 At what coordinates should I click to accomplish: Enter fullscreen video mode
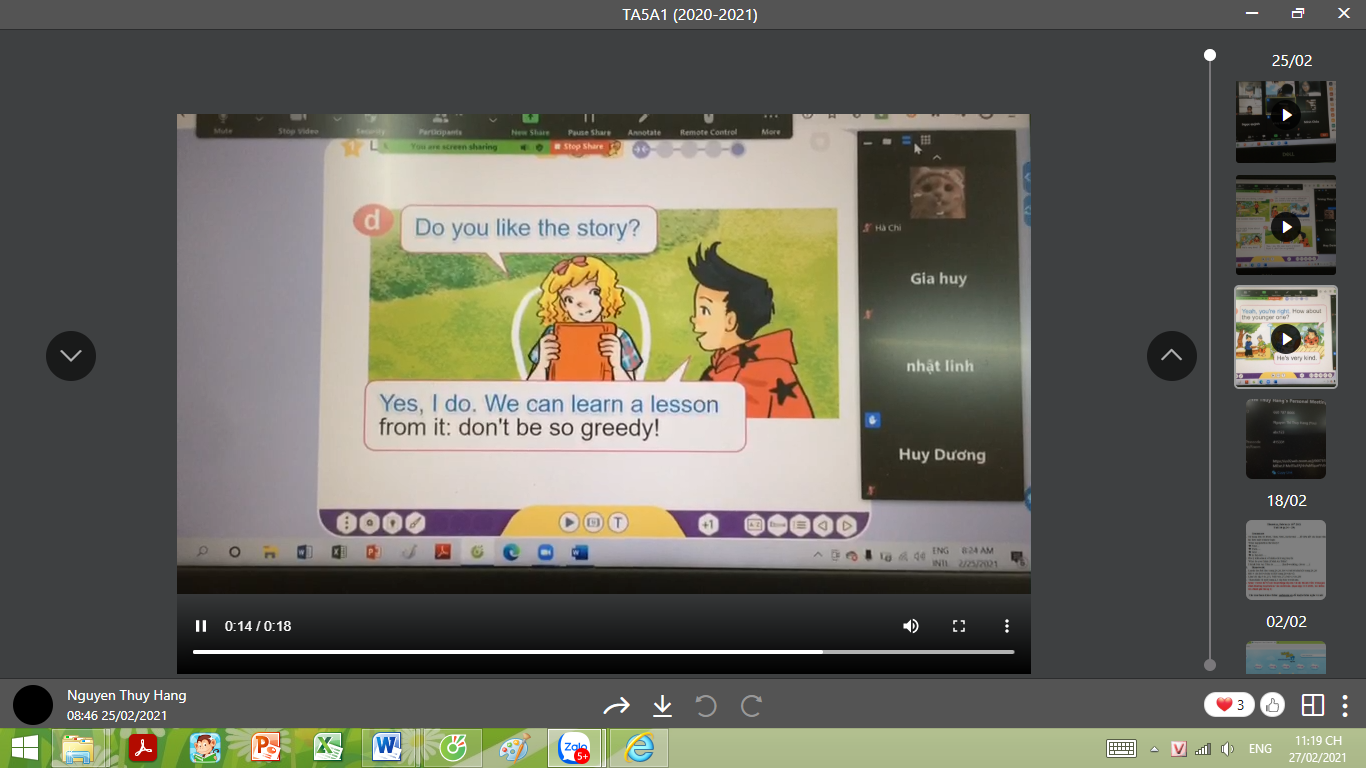[959, 626]
